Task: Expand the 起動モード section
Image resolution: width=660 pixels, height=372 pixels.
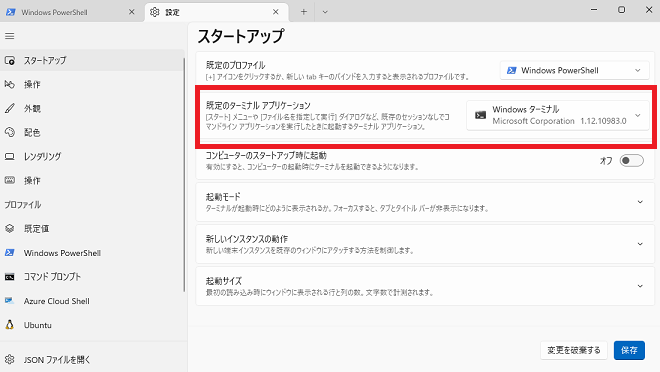Action: (x=425, y=202)
